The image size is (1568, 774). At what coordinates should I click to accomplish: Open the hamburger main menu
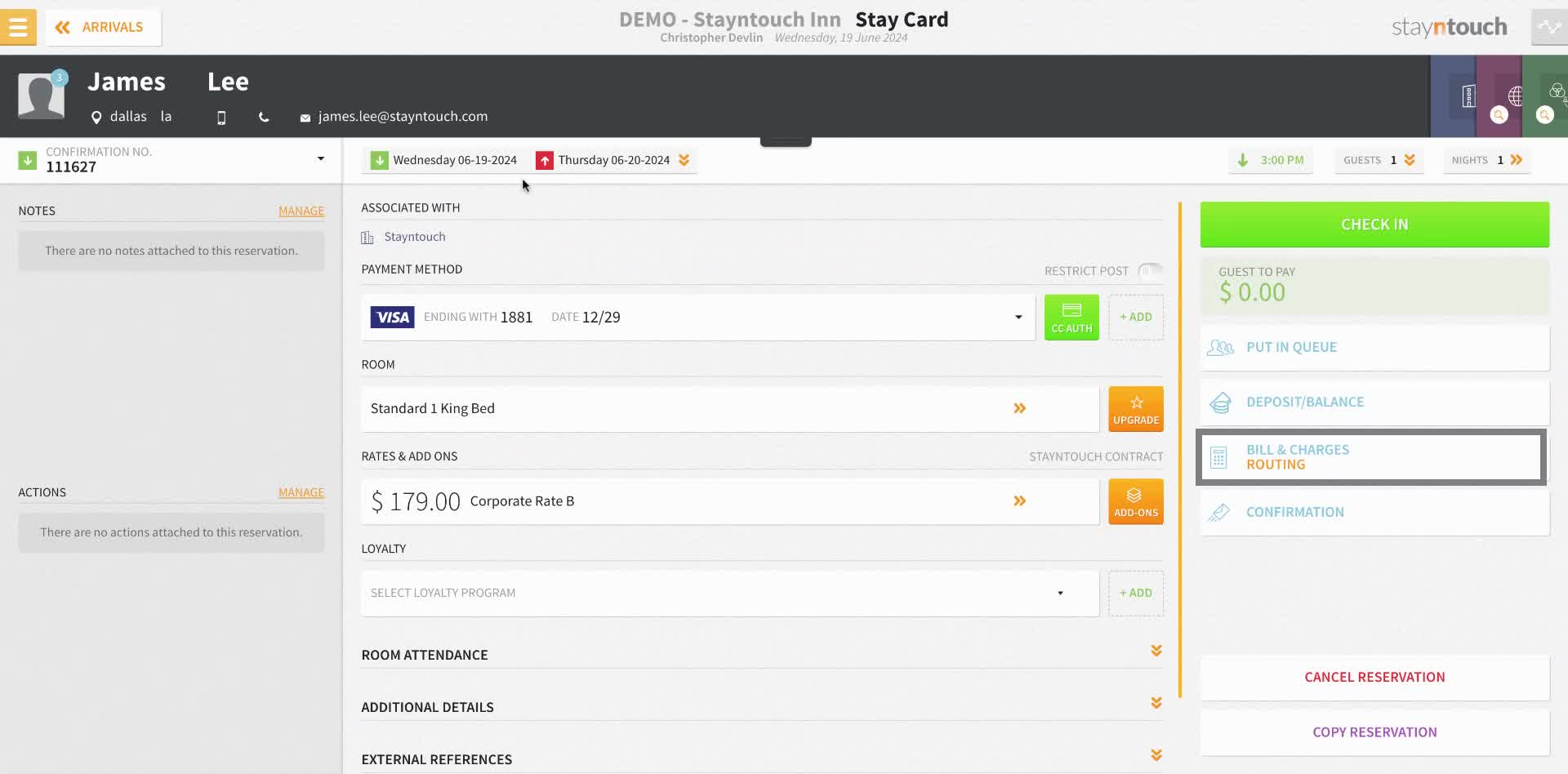point(18,27)
